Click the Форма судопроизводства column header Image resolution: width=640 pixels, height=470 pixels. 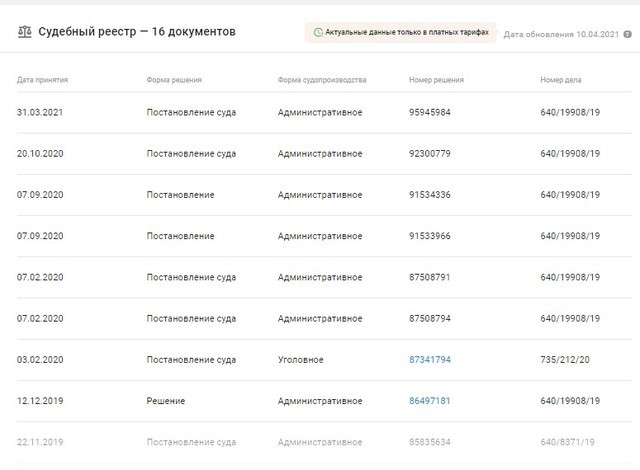point(322,78)
